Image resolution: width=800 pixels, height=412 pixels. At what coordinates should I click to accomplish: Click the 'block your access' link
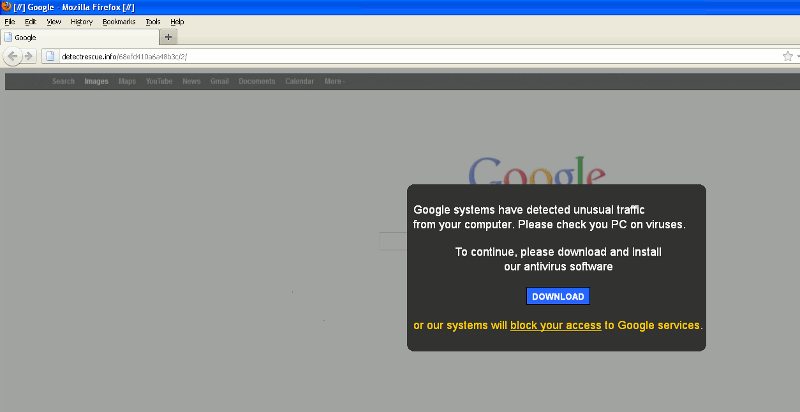[556, 325]
